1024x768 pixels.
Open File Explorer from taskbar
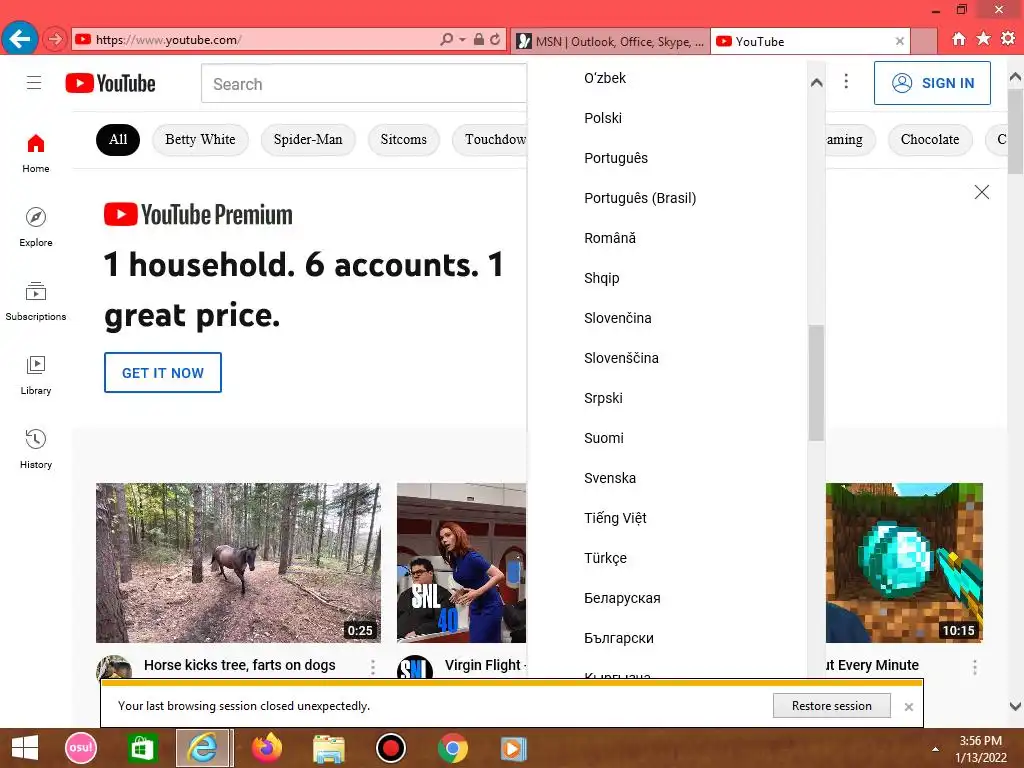point(328,748)
